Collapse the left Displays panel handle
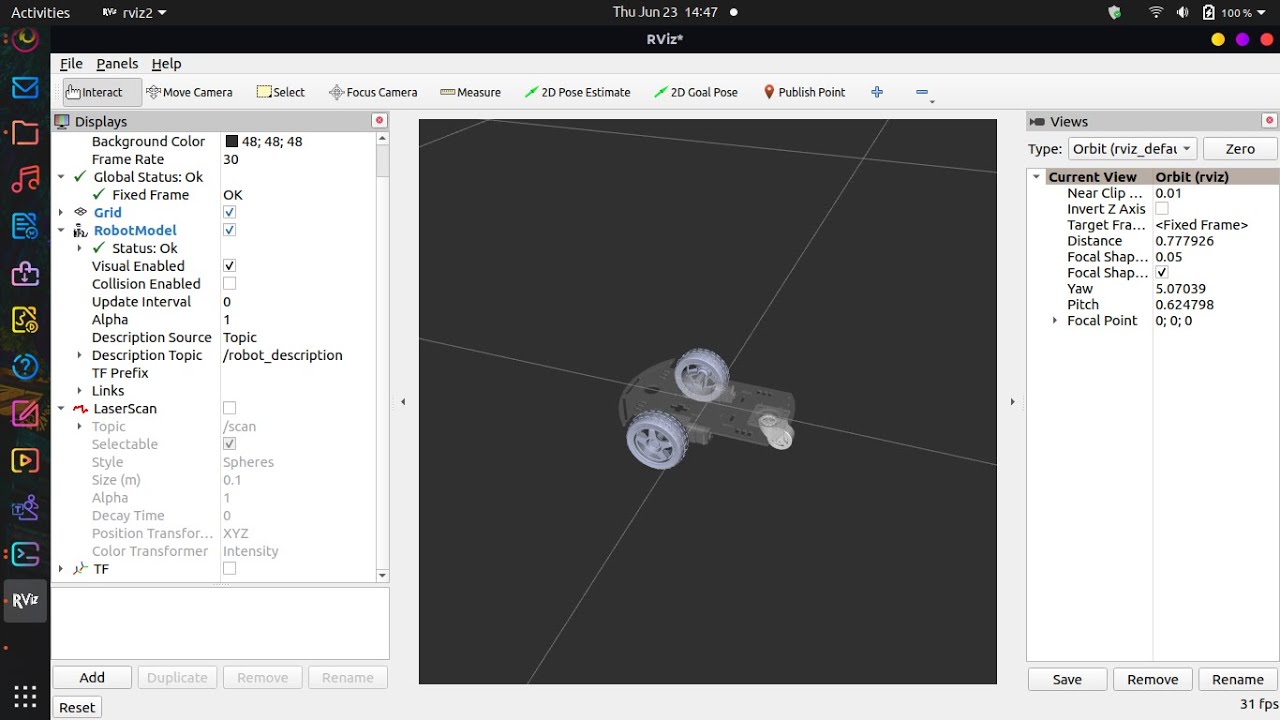The width and height of the screenshot is (1280, 720). pyautogui.click(x=403, y=402)
